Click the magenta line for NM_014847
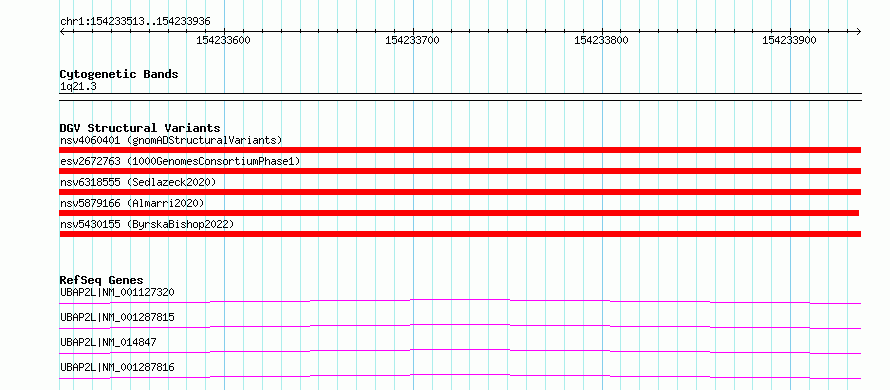The height and width of the screenshot is (390, 890). [x=460, y=351]
